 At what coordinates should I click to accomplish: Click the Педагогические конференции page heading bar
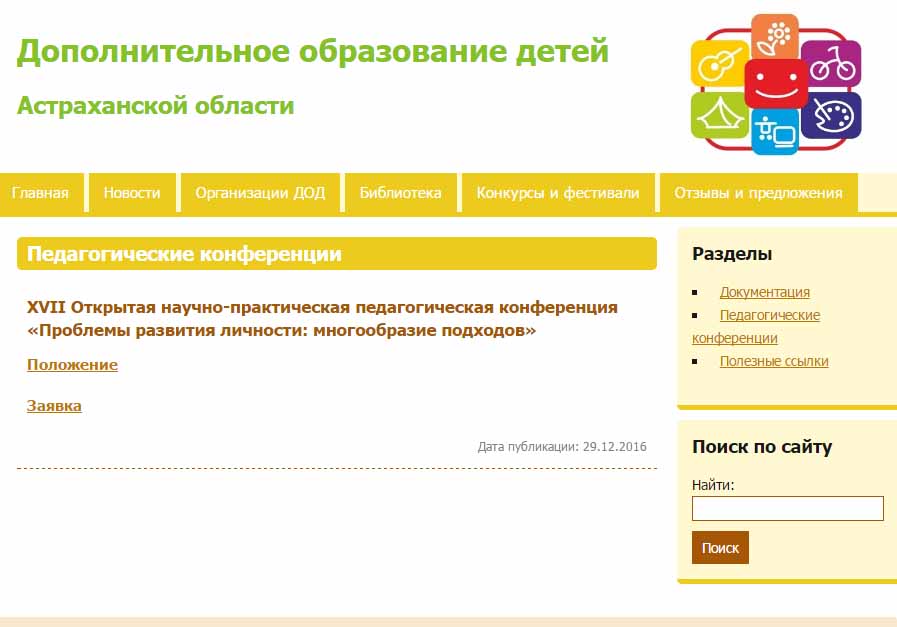click(x=337, y=253)
